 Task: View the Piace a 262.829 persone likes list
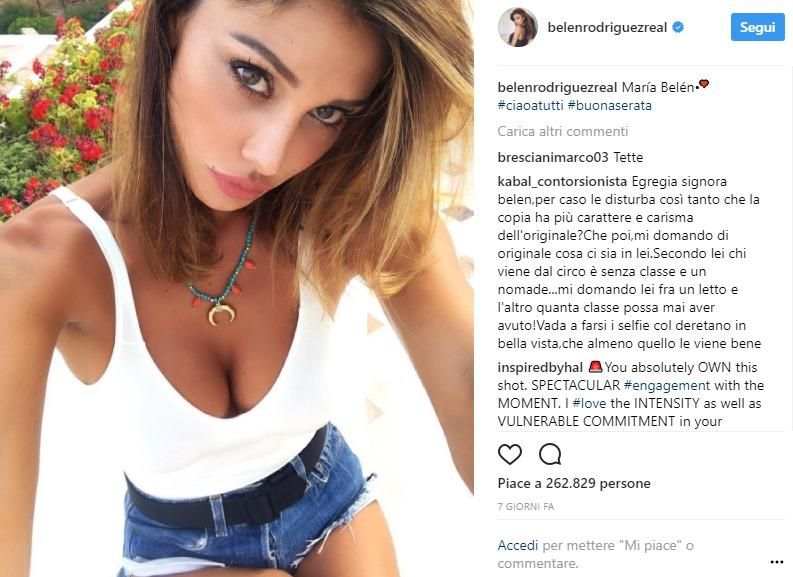574,483
